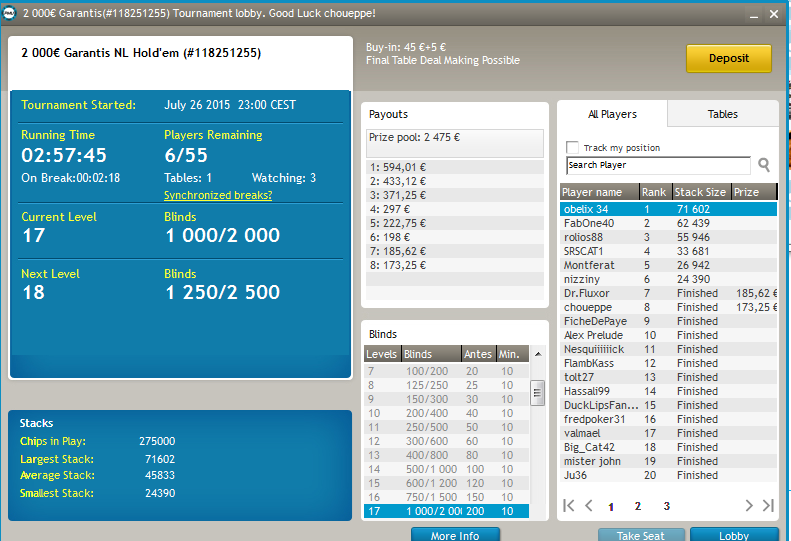Go to next page of players

[x=749, y=506]
